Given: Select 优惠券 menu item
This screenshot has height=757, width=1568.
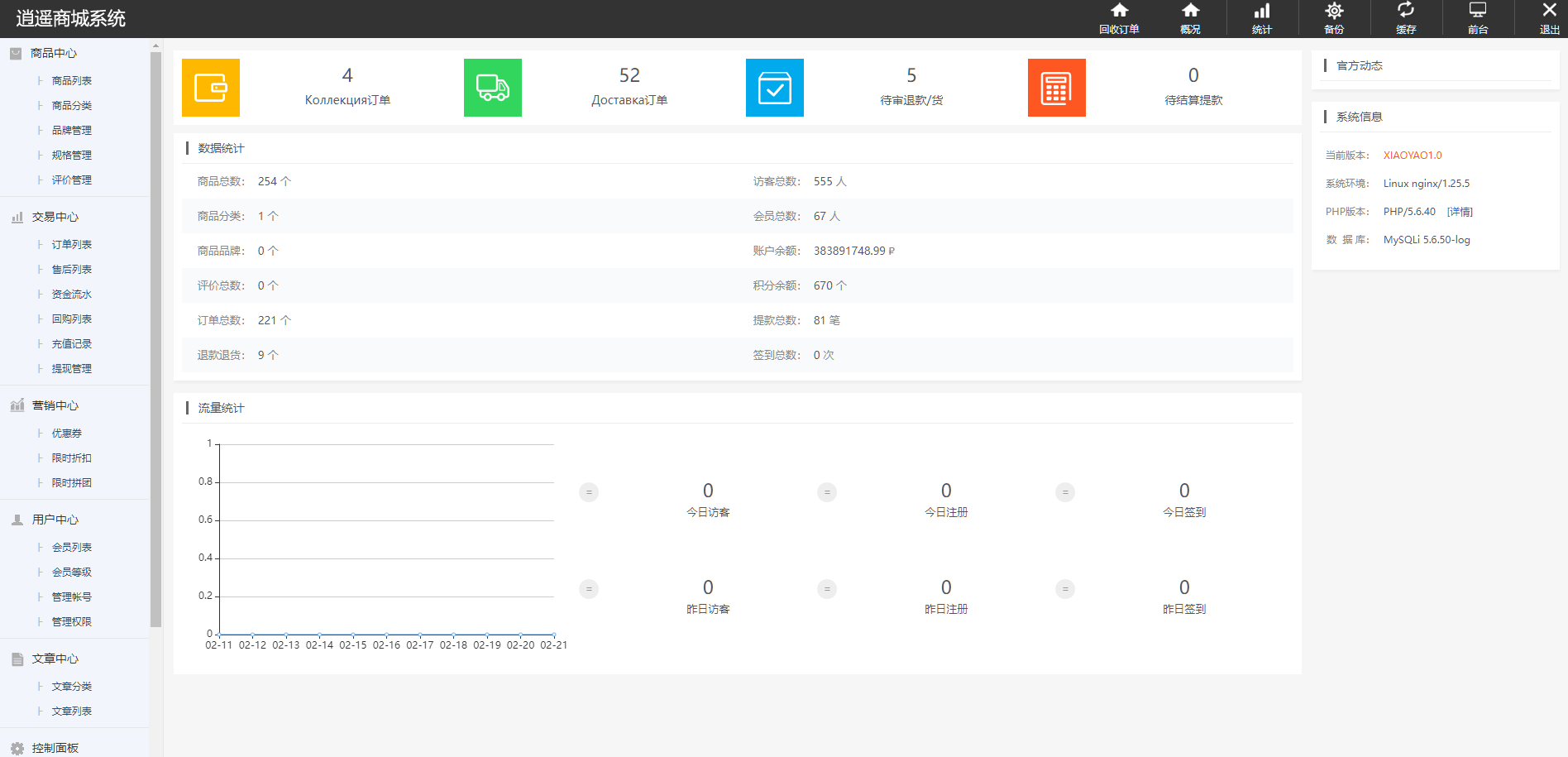Looking at the screenshot, I should 67,434.
